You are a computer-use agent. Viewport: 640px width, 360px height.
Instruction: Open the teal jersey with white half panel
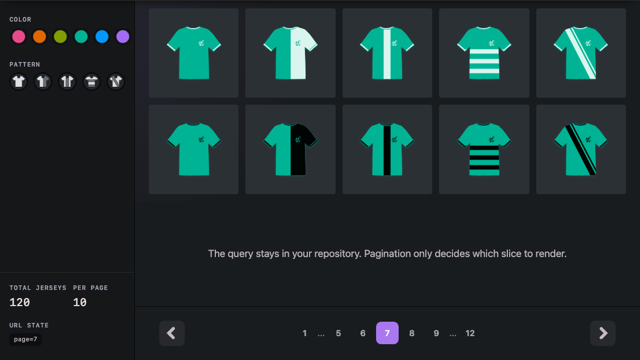[x=290, y=53]
